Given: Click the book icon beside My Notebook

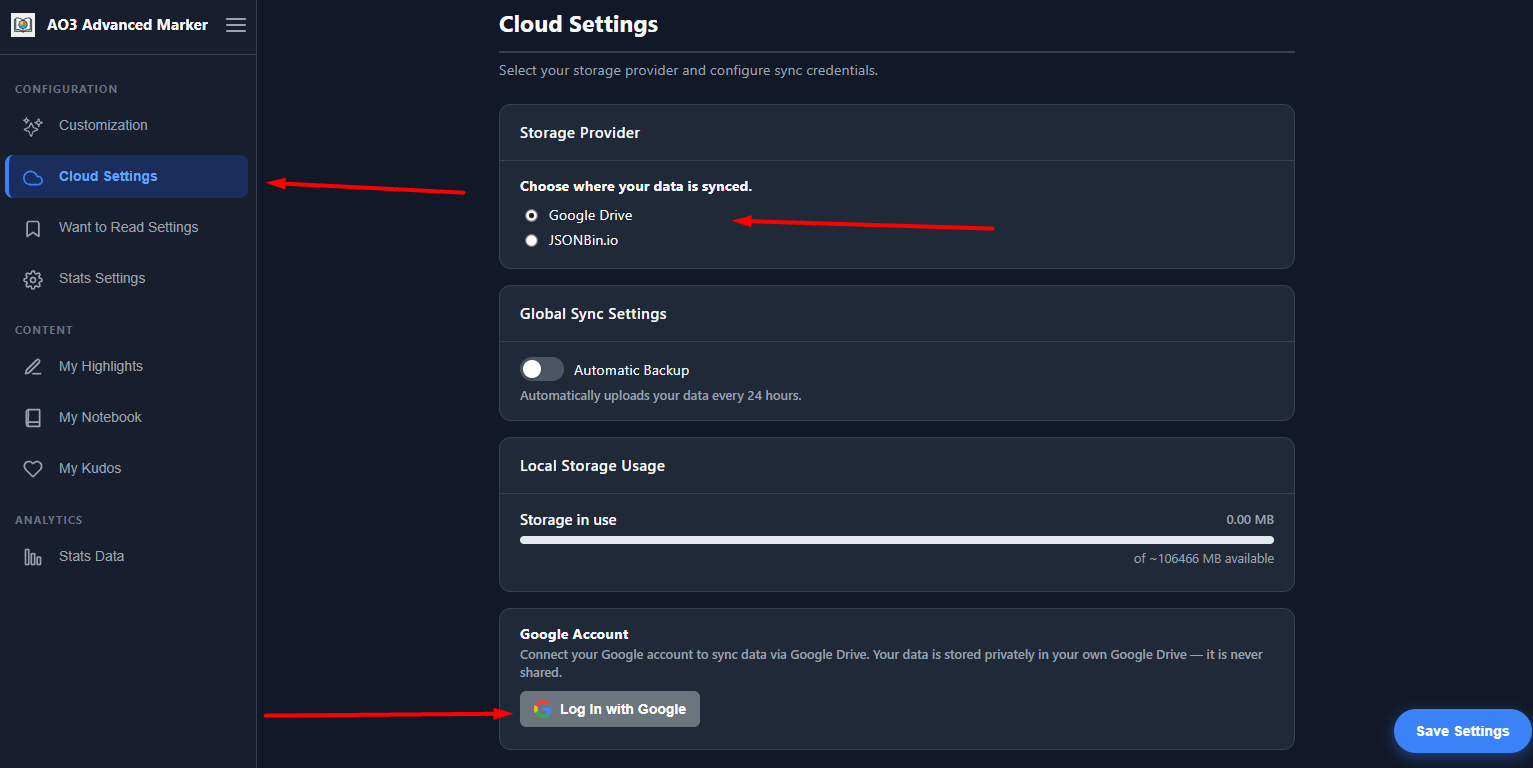Looking at the screenshot, I should coord(33,418).
